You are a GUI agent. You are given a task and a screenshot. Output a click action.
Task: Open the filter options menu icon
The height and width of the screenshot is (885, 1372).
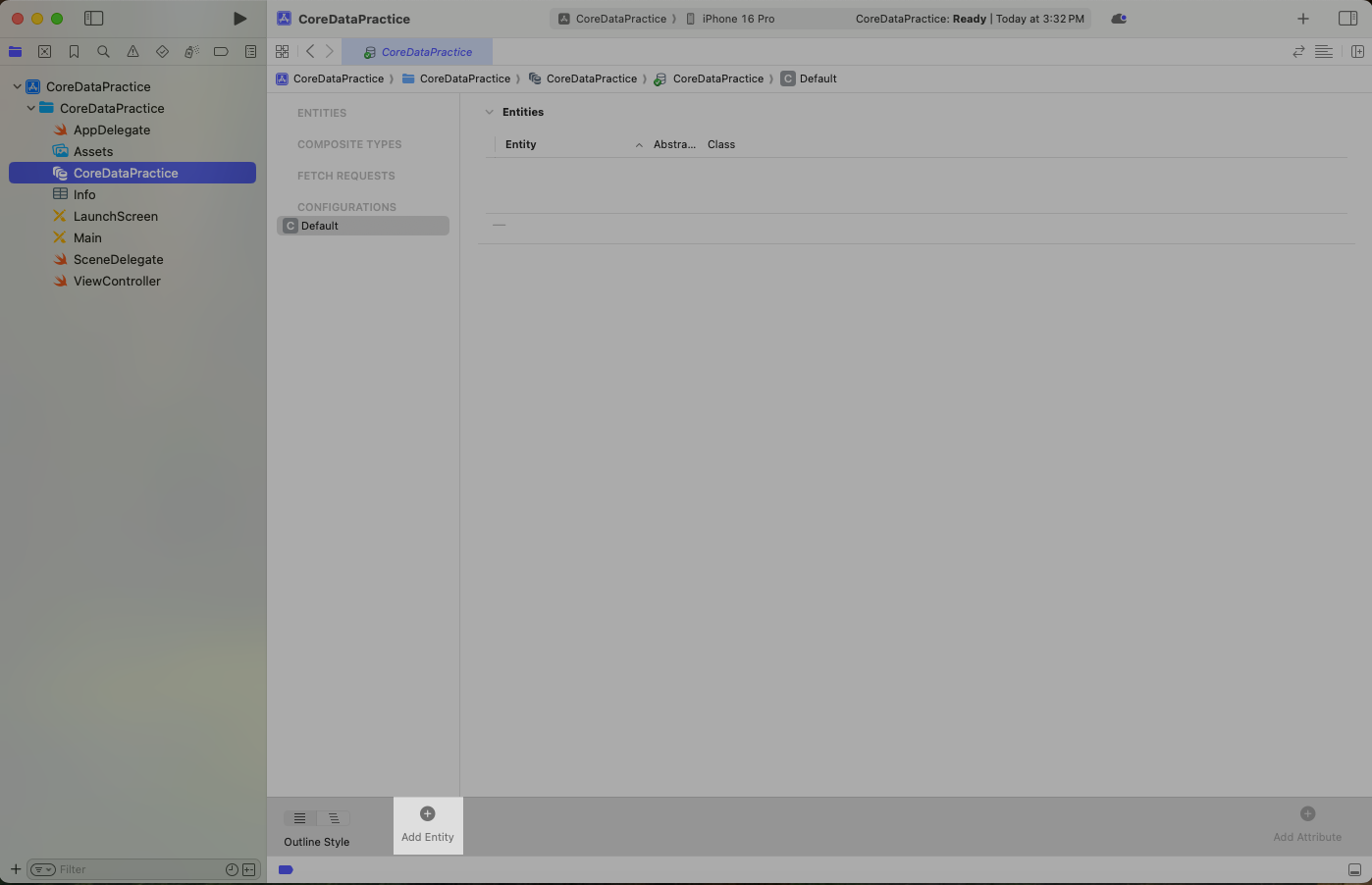coord(42,869)
